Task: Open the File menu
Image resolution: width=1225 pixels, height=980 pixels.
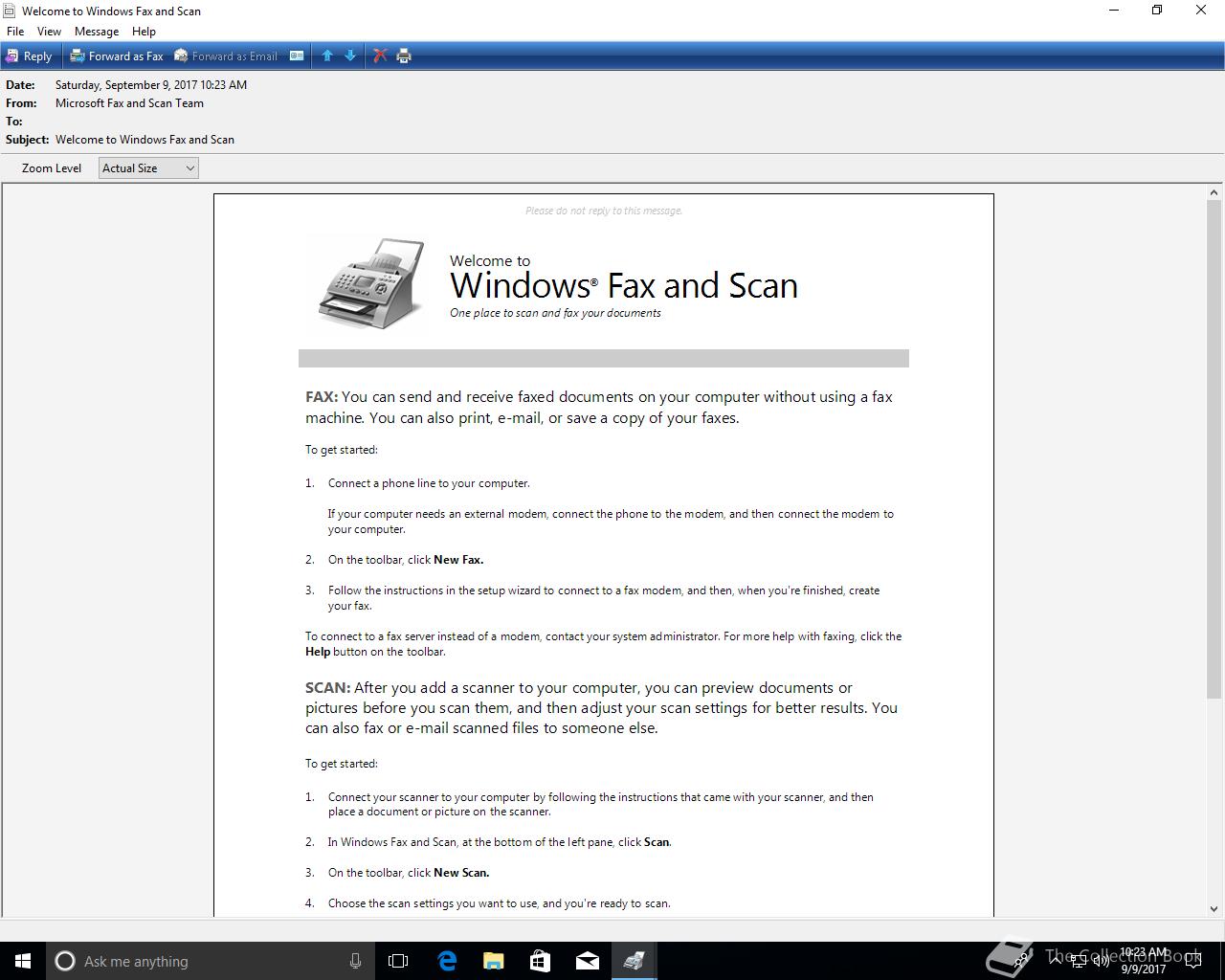Action: coord(15,32)
